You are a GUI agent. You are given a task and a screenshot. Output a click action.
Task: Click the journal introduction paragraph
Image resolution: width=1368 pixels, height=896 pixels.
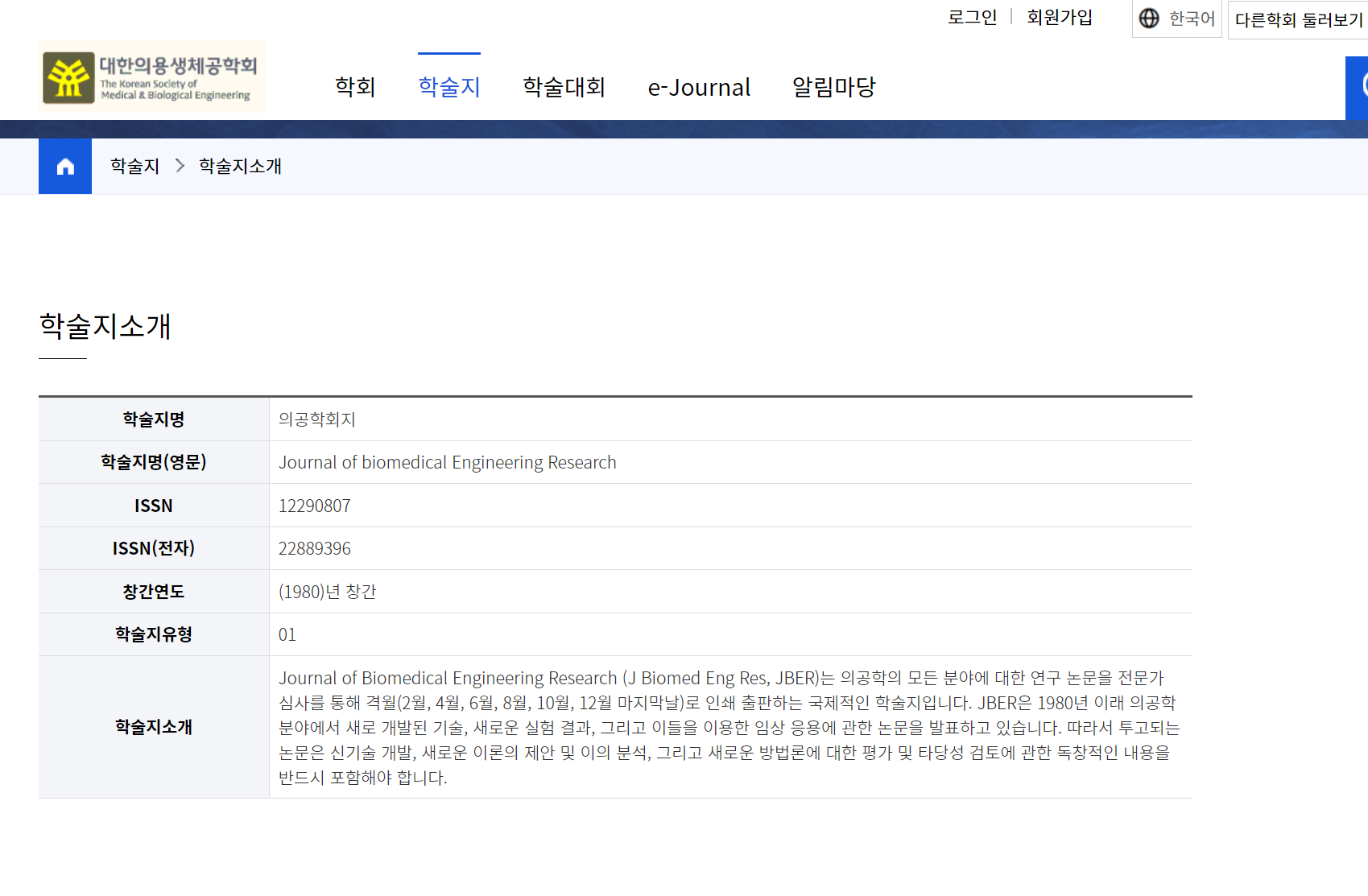tap(729, 728)
